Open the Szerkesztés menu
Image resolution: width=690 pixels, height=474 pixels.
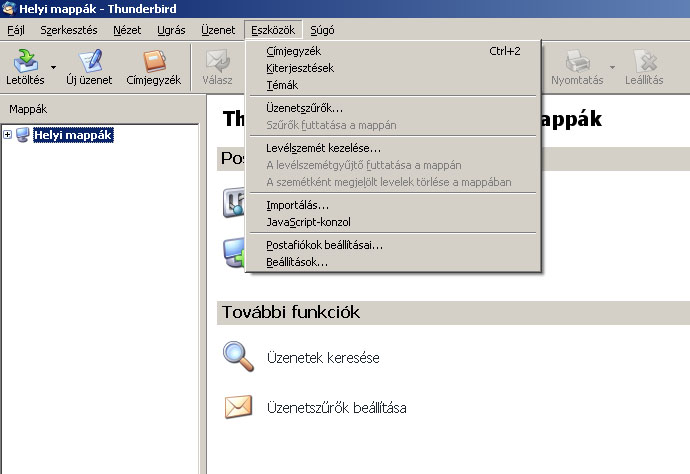[69, 30]
